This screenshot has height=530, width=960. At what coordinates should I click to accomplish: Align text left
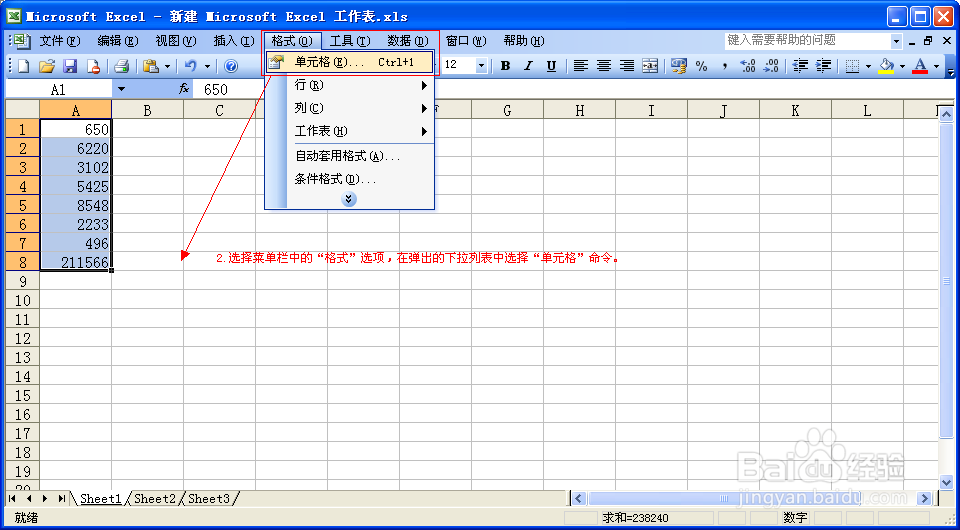click(580, 65)
